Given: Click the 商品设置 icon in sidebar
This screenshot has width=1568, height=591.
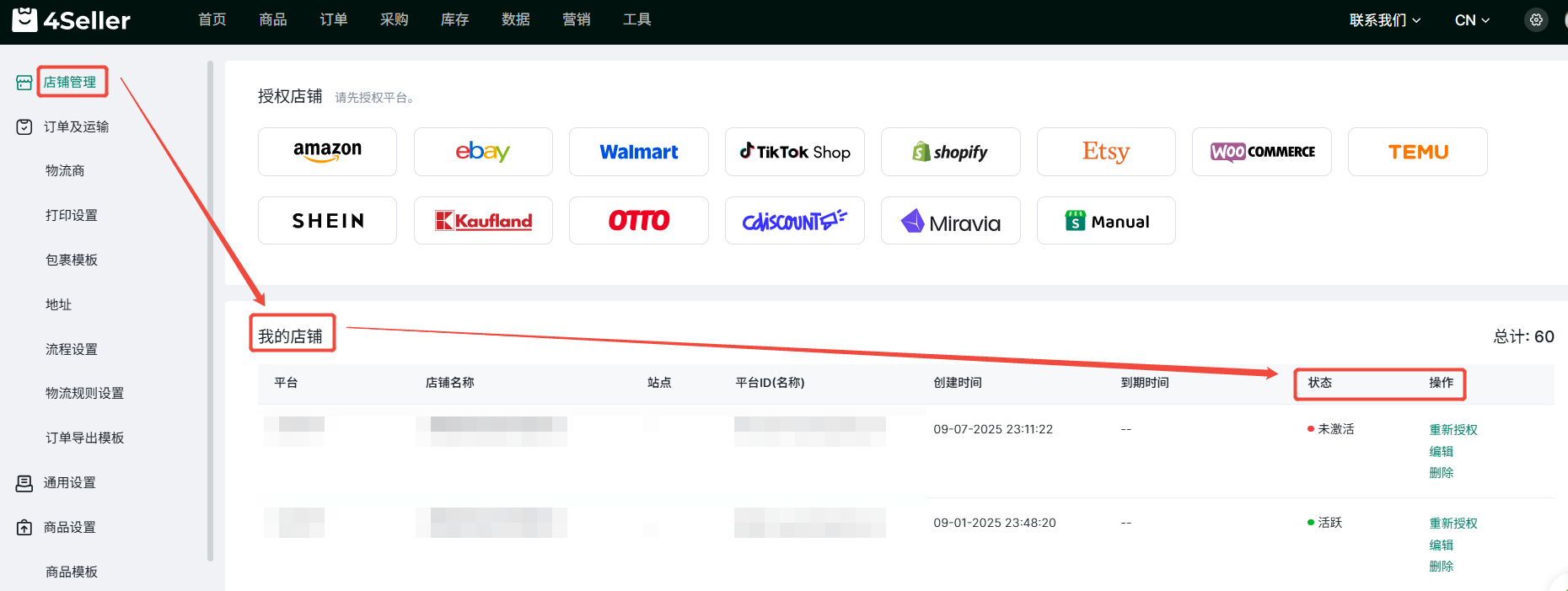Looking at the screenshot, I should (x=24, y=528).
